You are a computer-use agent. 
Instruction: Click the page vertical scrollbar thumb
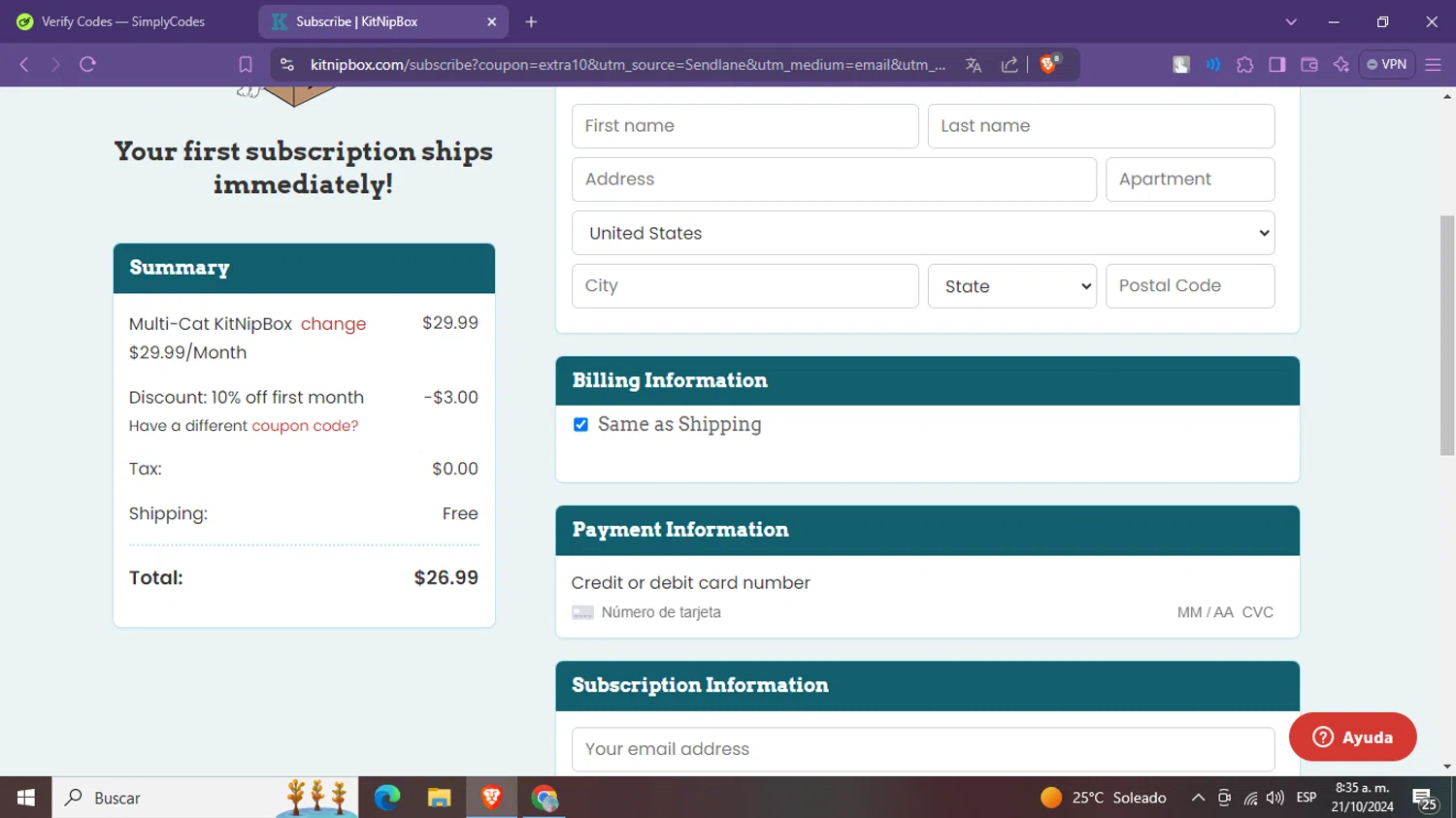1447,335
